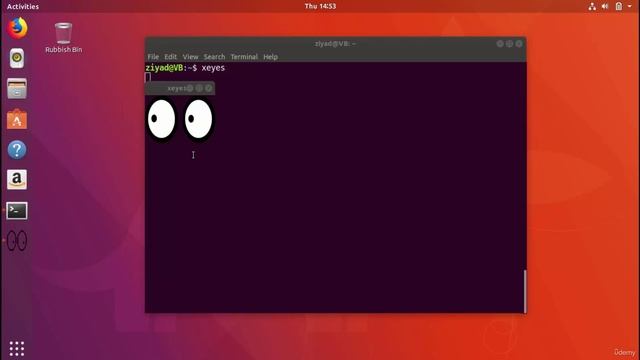Open Ubuntu Software from the dock
This screenshot has height=360, width=640.
point(17,119)
